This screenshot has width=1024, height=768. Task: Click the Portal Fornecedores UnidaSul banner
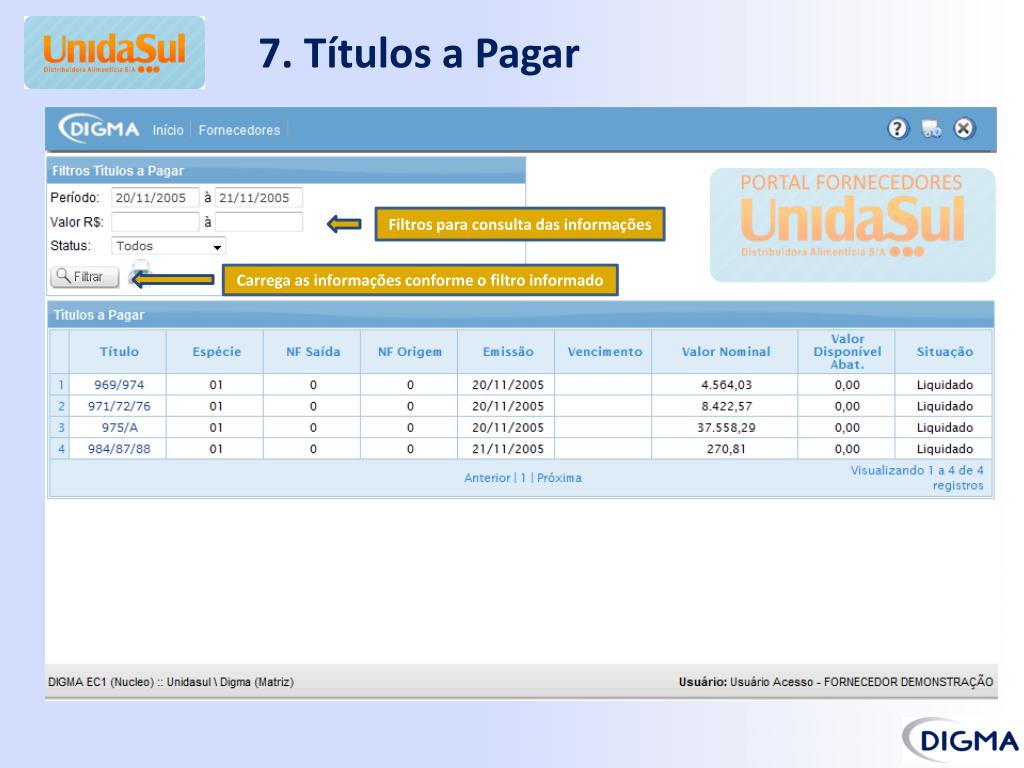852,225
